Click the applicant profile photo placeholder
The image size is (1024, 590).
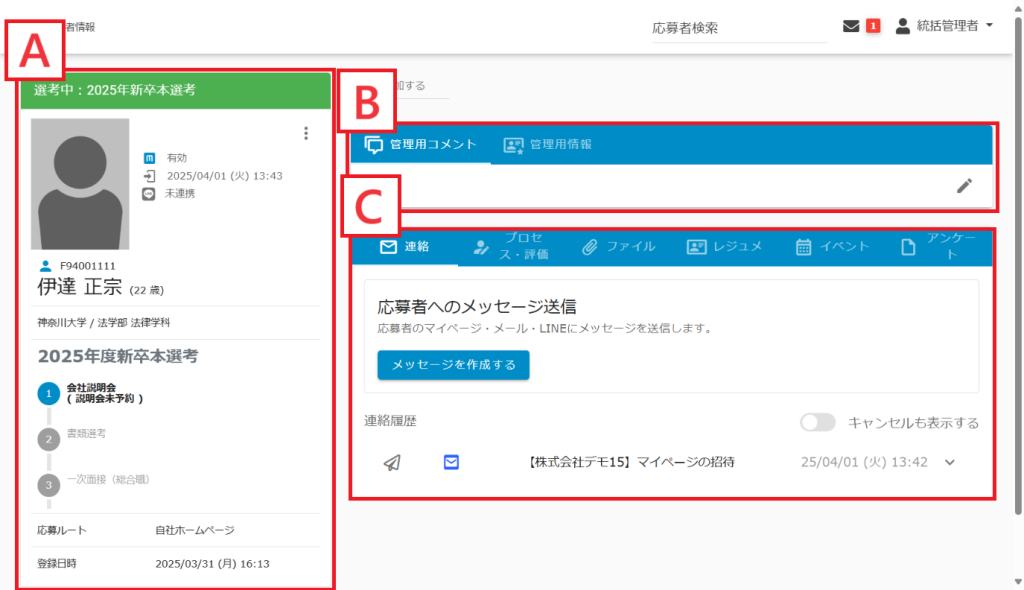click(80, 184)
